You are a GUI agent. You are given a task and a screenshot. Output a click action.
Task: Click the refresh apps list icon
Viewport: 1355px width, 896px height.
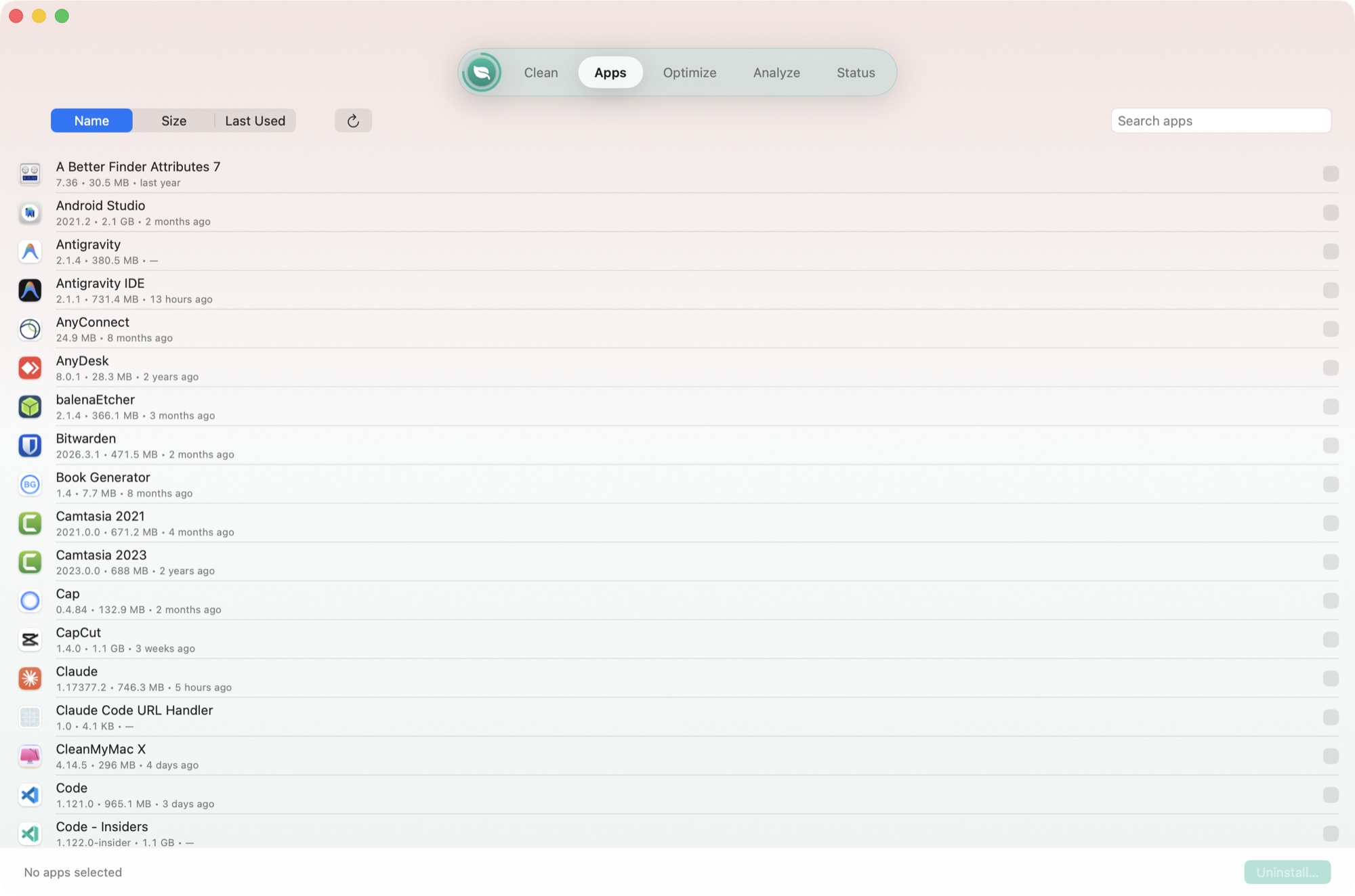(353, 121)
